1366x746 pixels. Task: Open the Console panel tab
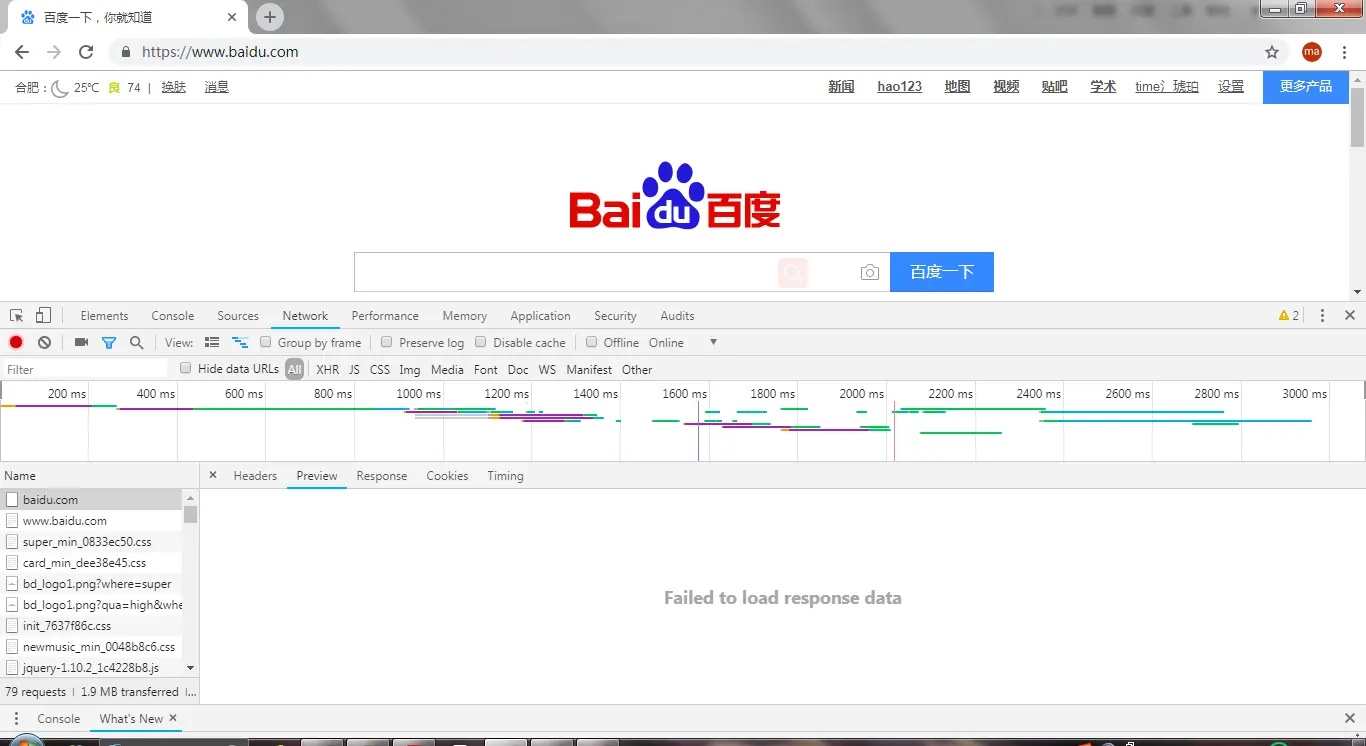point(173,315)
